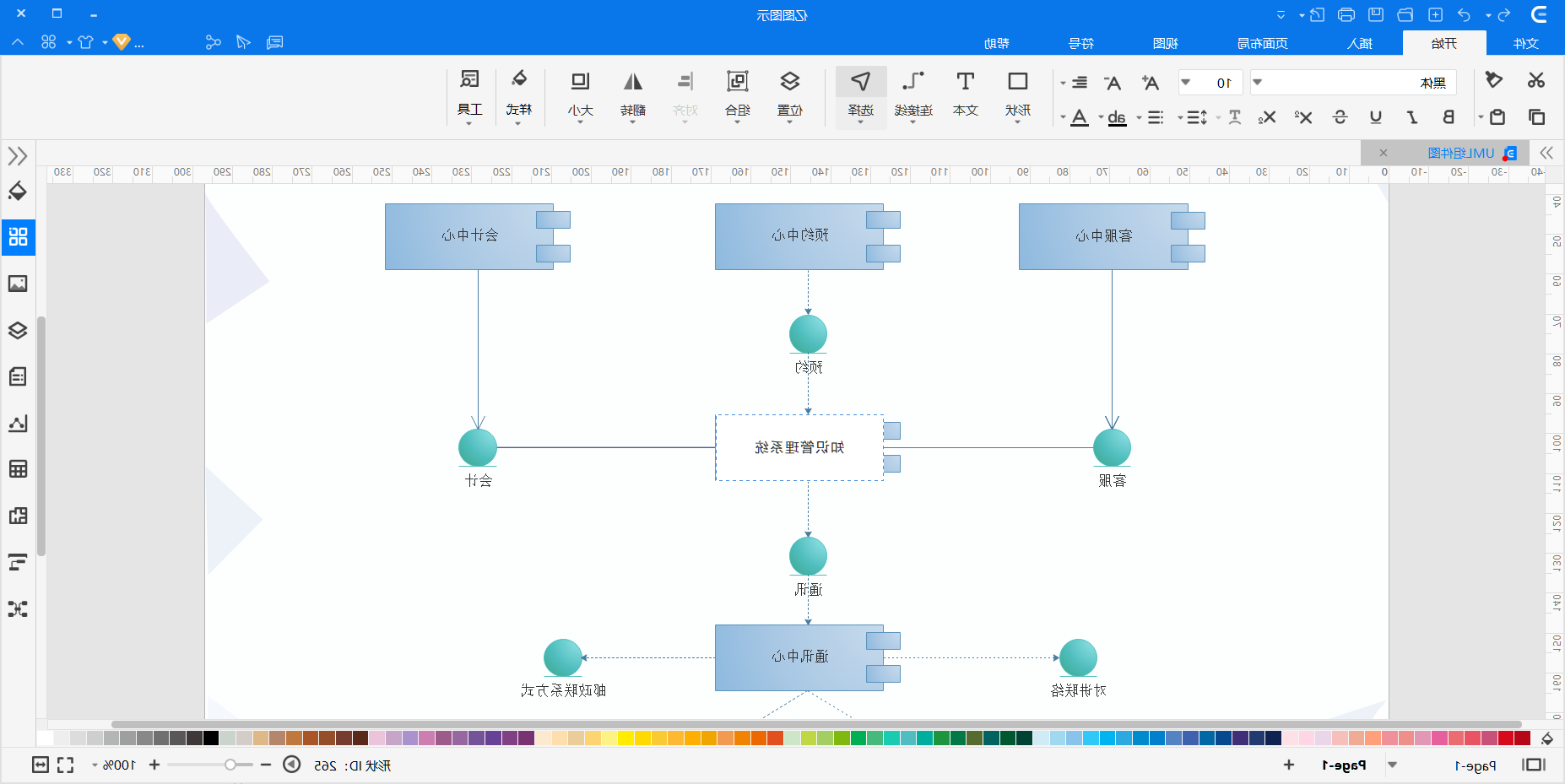Open the chart panel in sidebar
Viewport: 1565px width, 784px height.
[18, 423]
